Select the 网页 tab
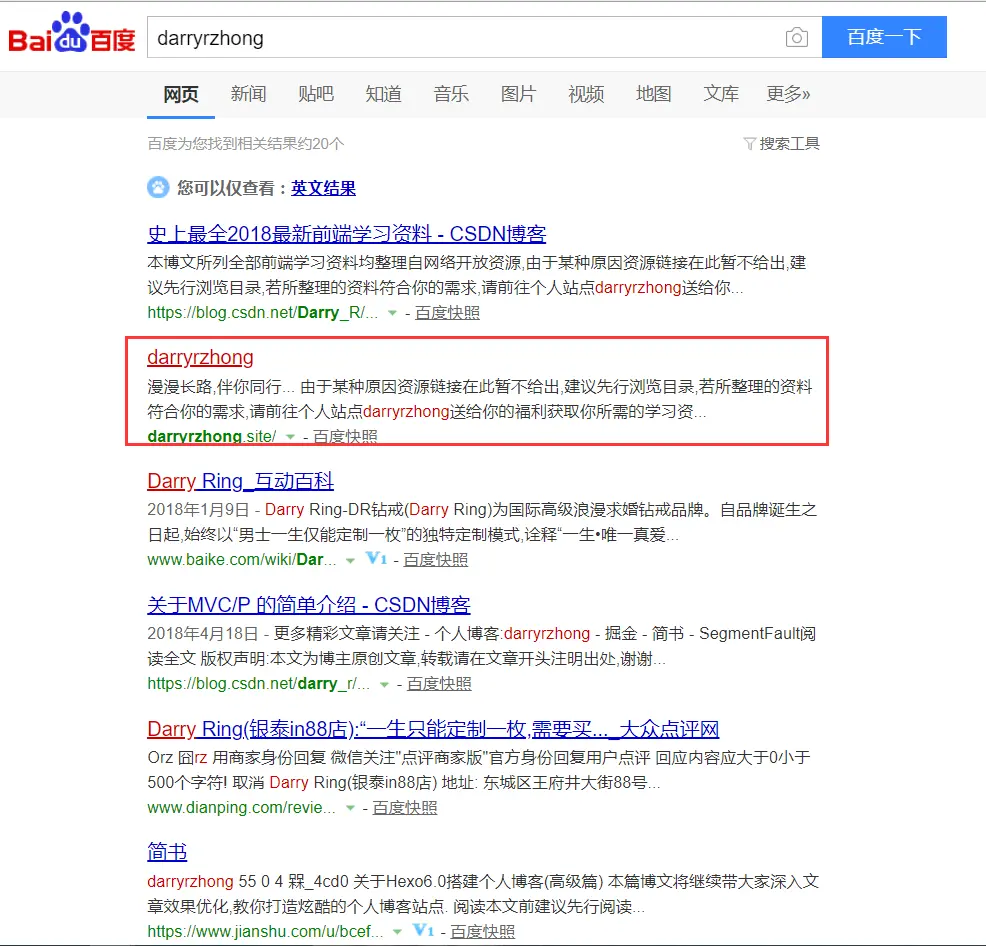This screenshot has height=946, width=986. pos(181,94)
